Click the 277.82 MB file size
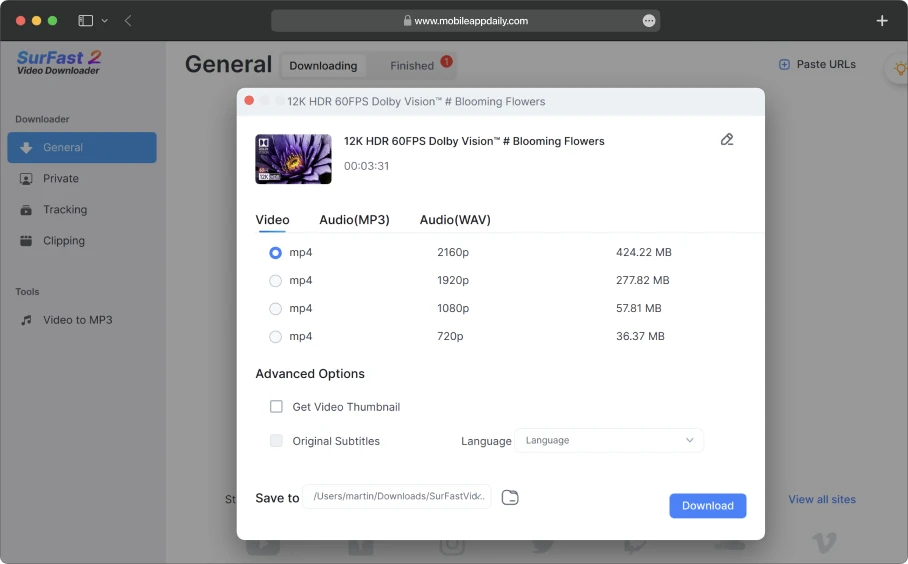The image size is (908, 564). 642,280
